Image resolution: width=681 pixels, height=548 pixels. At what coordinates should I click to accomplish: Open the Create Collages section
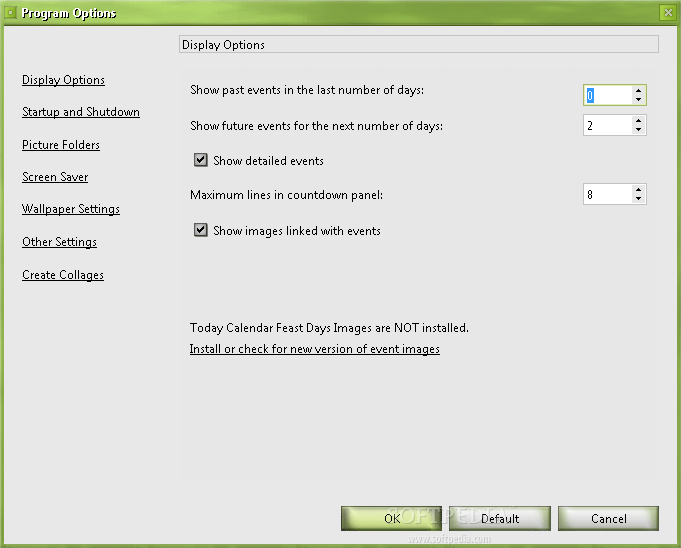point(63,275)
